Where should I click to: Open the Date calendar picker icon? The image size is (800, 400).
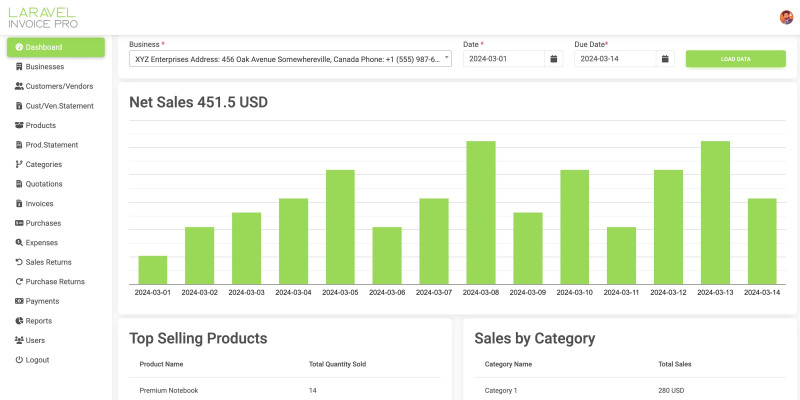pyautogui.click(x=554, y=59)
